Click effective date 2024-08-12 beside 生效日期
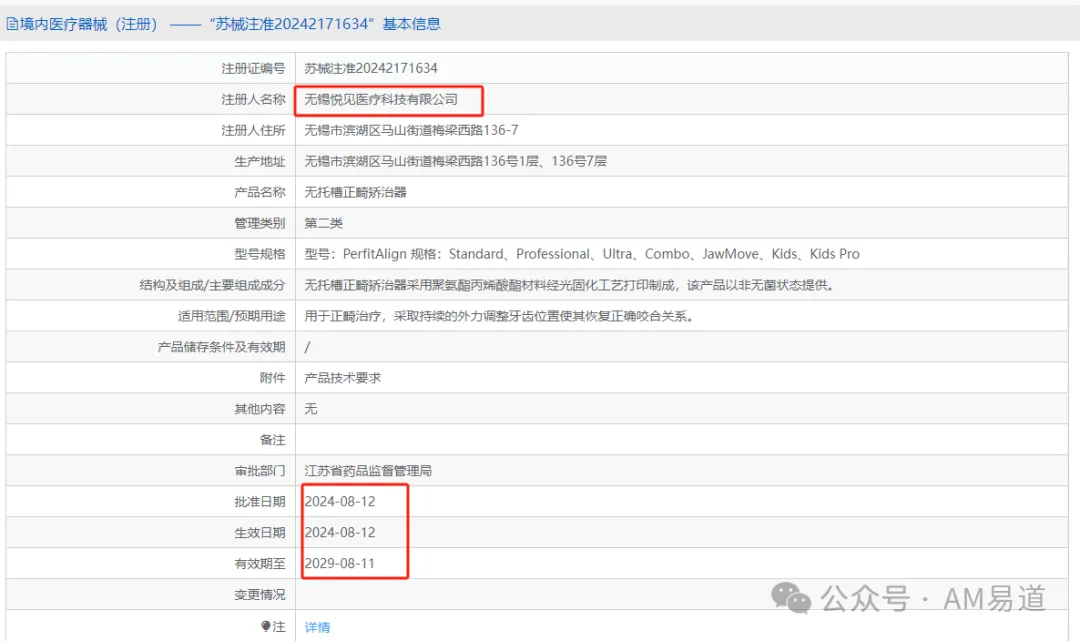Image resolution: width=1080 pixels, height=641 pixels. coord(340,533)
